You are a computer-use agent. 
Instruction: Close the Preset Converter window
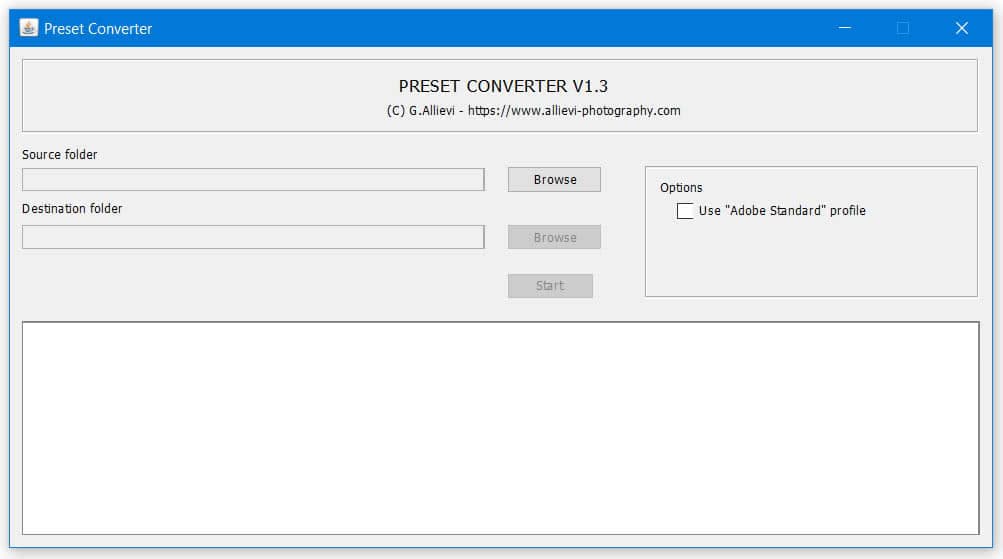962,28
